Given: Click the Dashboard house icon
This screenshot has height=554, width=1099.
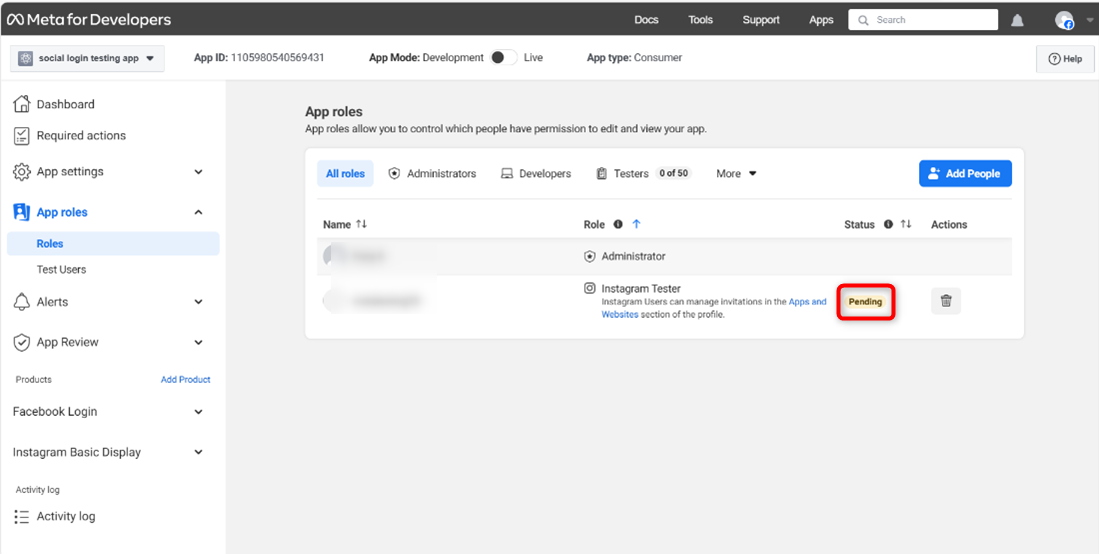Looking at the screenshot, I should [22, 104].
